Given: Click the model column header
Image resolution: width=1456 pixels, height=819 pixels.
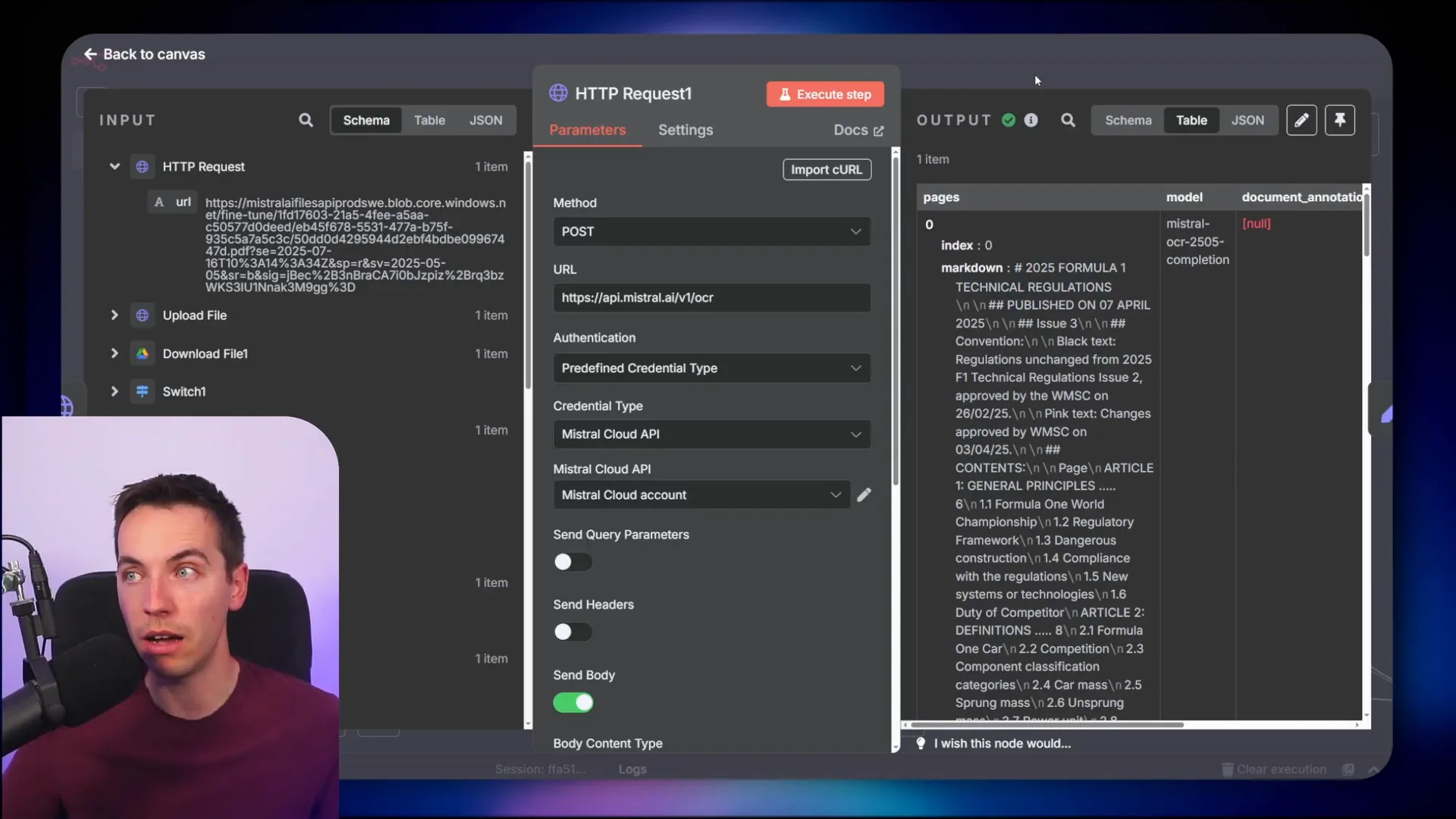Looking at the screenshot, I should pyautogui.click(x=1184, y=197).
